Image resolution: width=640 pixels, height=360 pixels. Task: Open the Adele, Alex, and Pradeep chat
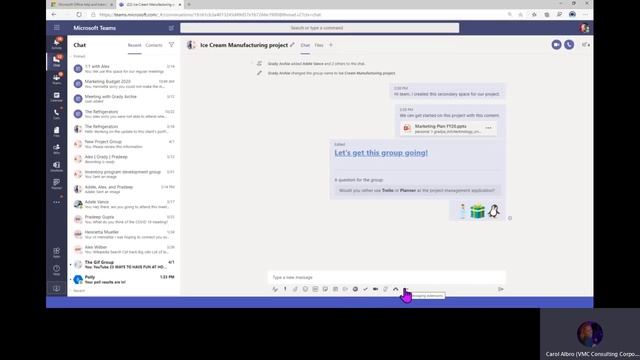(x=124, y=189)
